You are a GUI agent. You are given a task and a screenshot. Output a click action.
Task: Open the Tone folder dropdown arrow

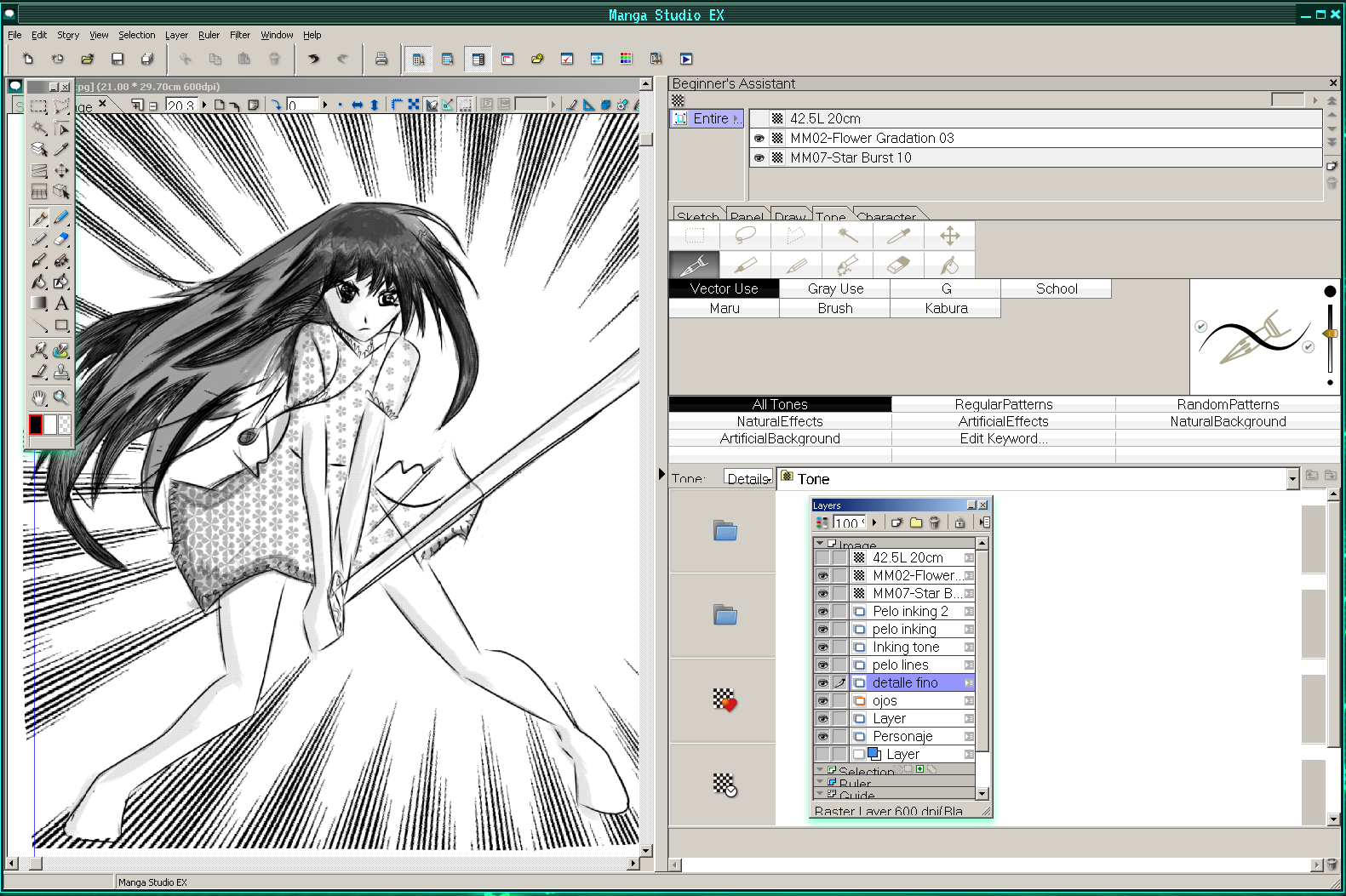click(x=1292, y=479)
